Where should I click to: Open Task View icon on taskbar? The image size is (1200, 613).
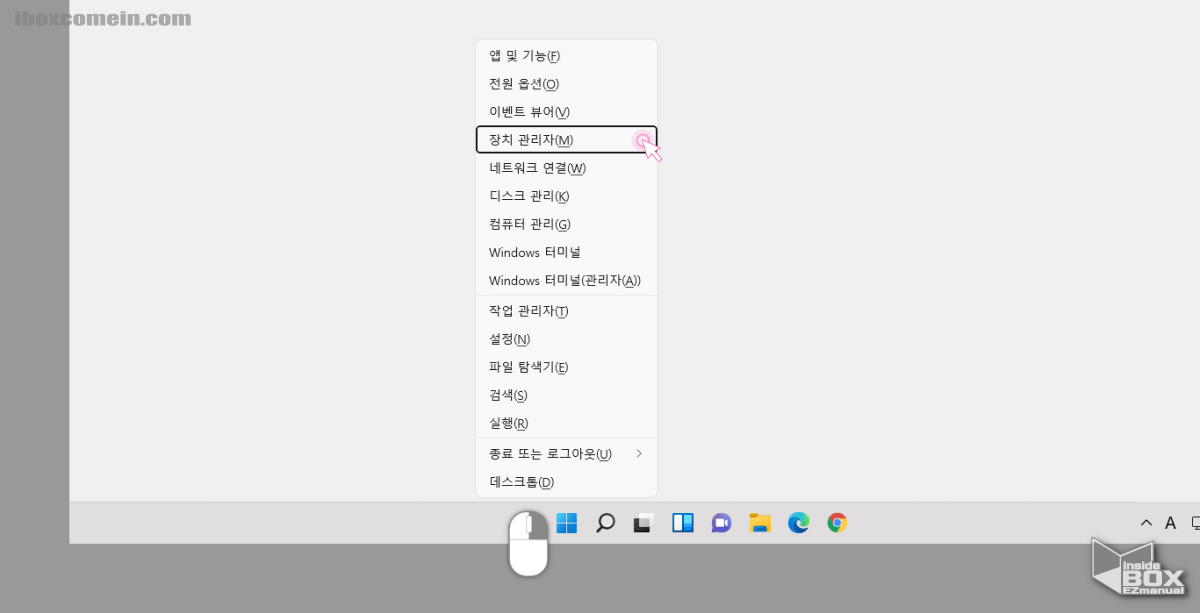tap(644, 523)
